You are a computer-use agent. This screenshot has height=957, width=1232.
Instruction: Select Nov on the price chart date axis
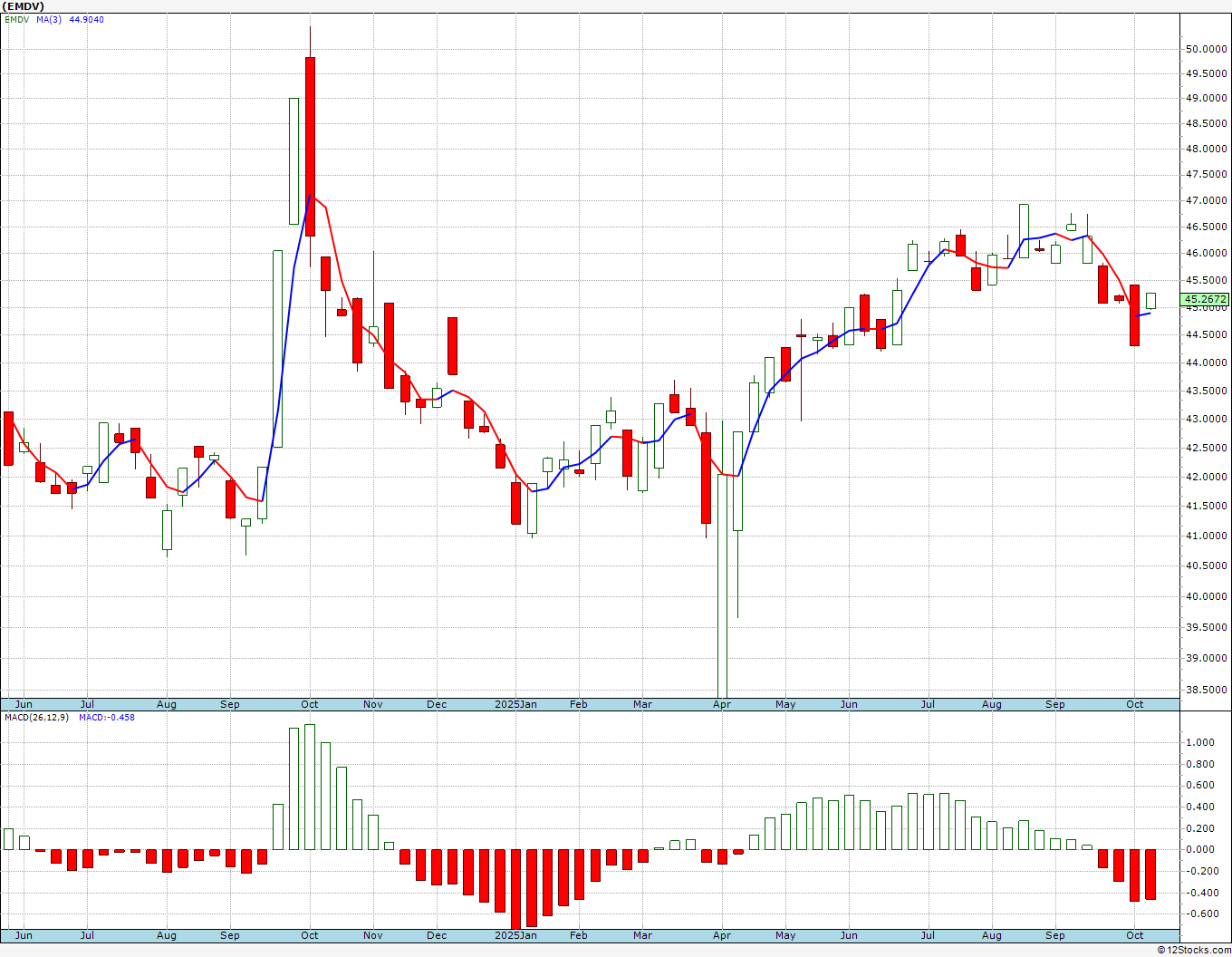pyautogui.click(x=373, y=704)
